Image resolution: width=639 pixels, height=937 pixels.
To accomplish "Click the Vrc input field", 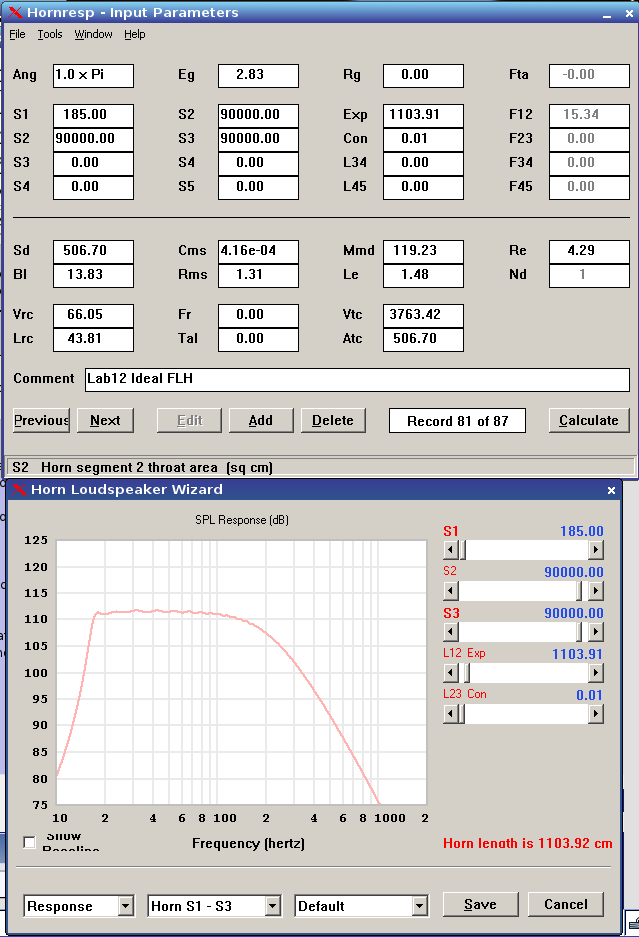I will point(93,316).
